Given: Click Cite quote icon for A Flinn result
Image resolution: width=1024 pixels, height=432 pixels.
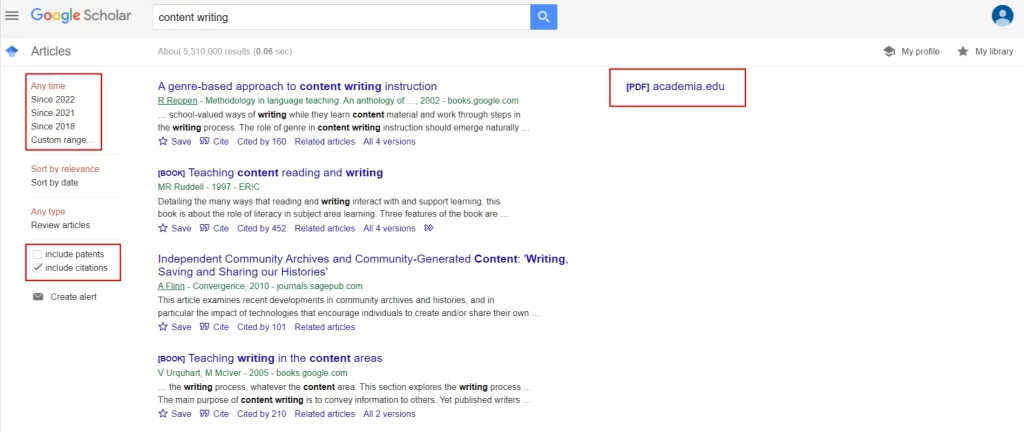Looking at the screenshot, I should coord(204,327).
